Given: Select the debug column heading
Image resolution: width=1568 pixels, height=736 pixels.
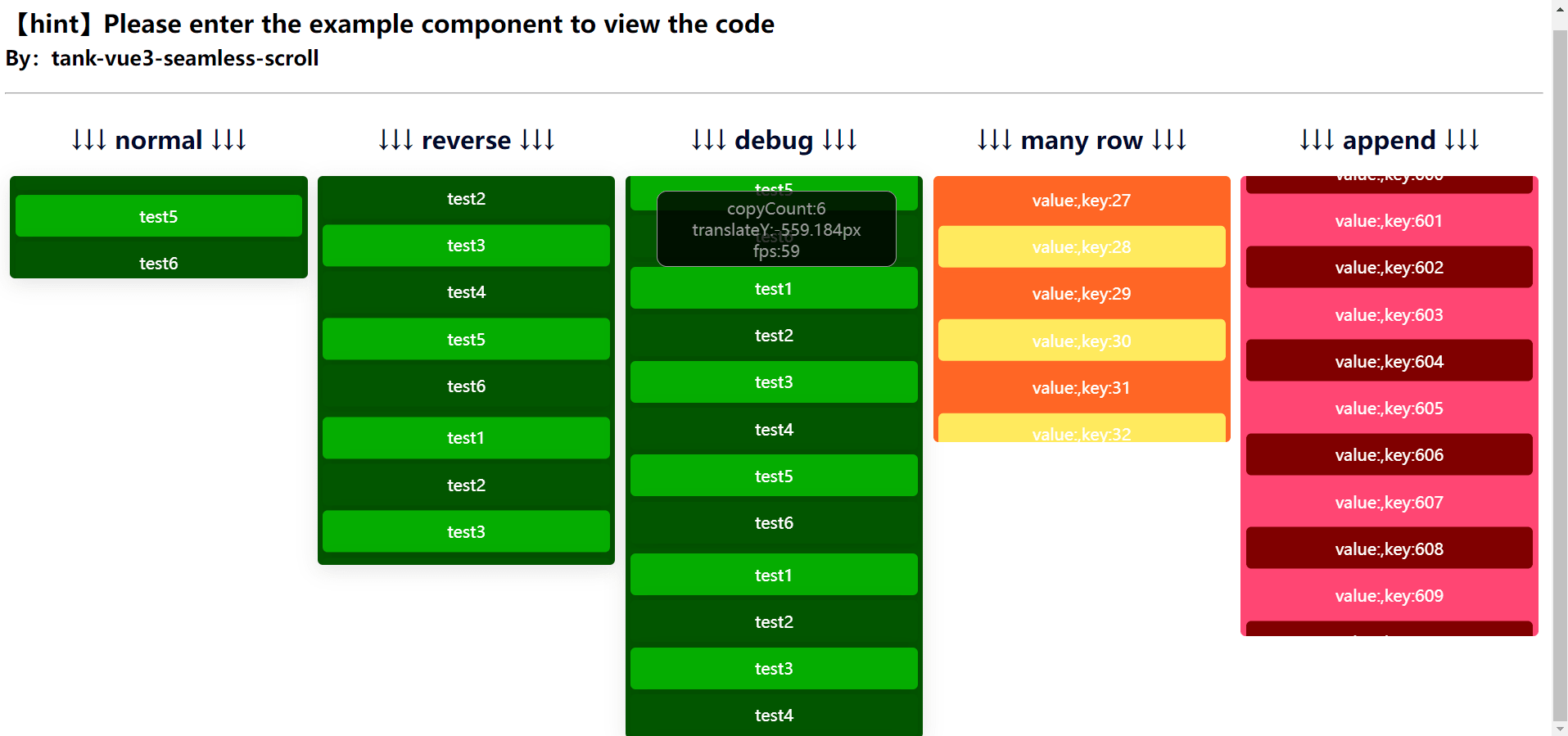Looking at the screenshot, I should [774, 140].
